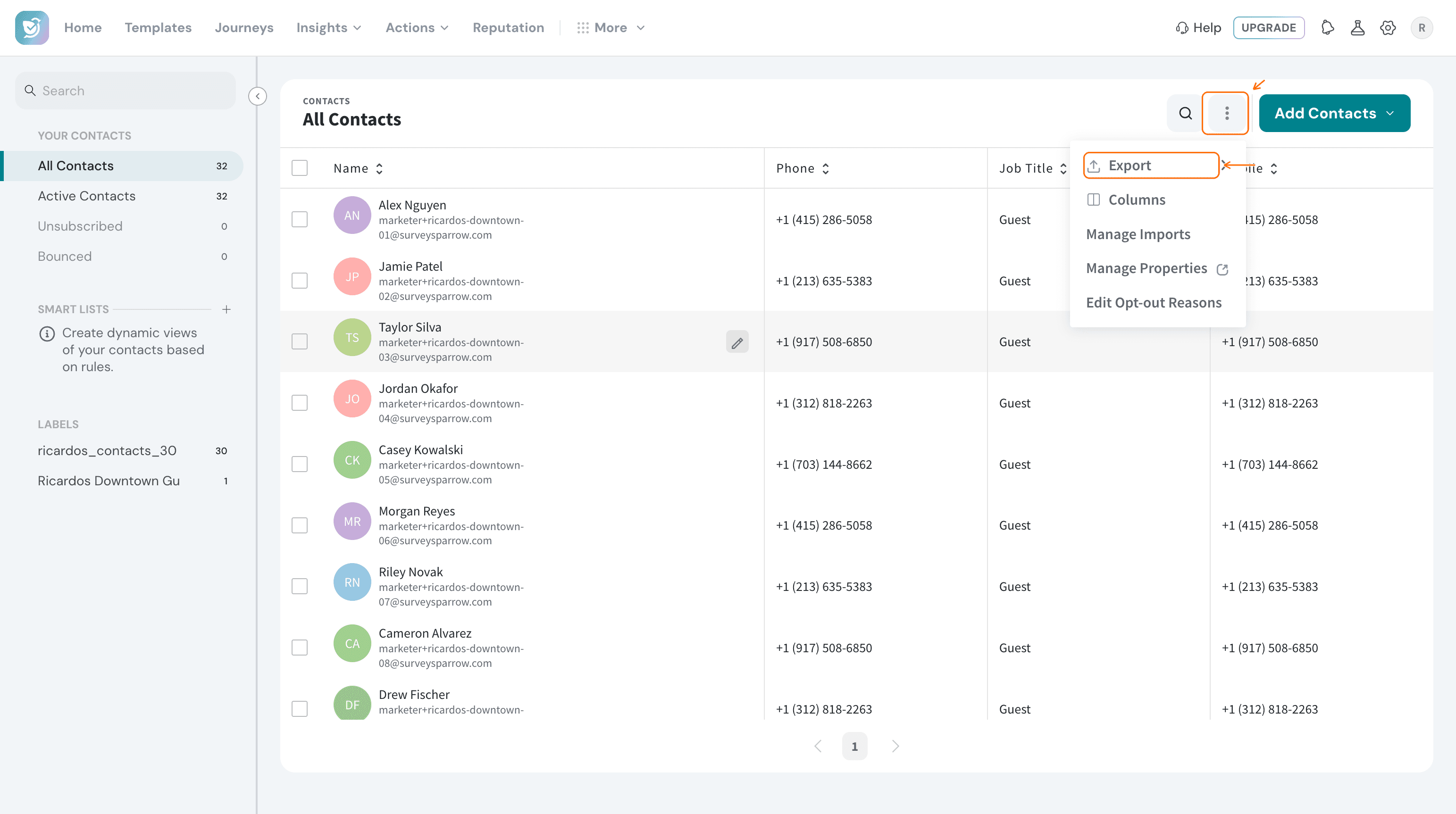Collapse the sidebar with the arrow button
Screen dimensions: 1456x814
[x=258, y=96]
